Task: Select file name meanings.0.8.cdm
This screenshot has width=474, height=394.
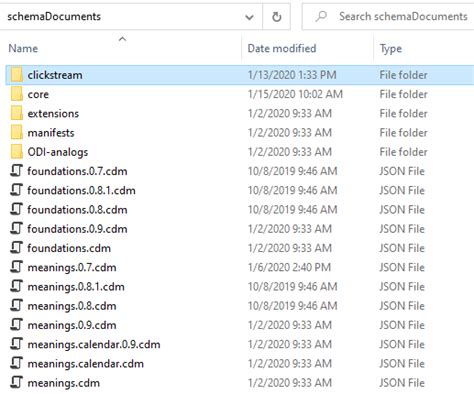Action: 72,306
